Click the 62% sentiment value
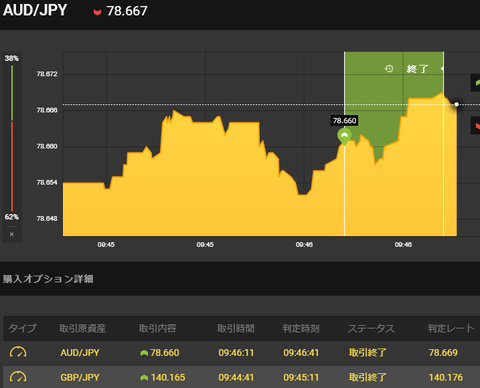Screen dimensions: 480x388 click(12, 217)
